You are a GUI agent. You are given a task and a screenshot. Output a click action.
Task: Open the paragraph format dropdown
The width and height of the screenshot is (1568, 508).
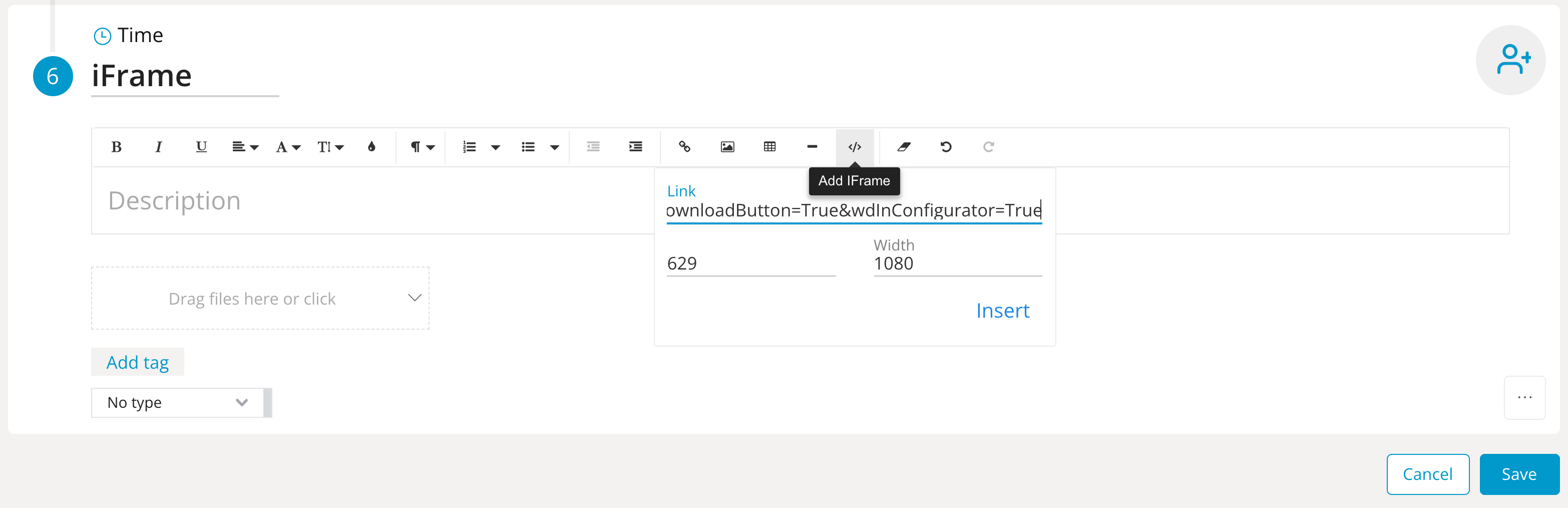coord(422,147)
